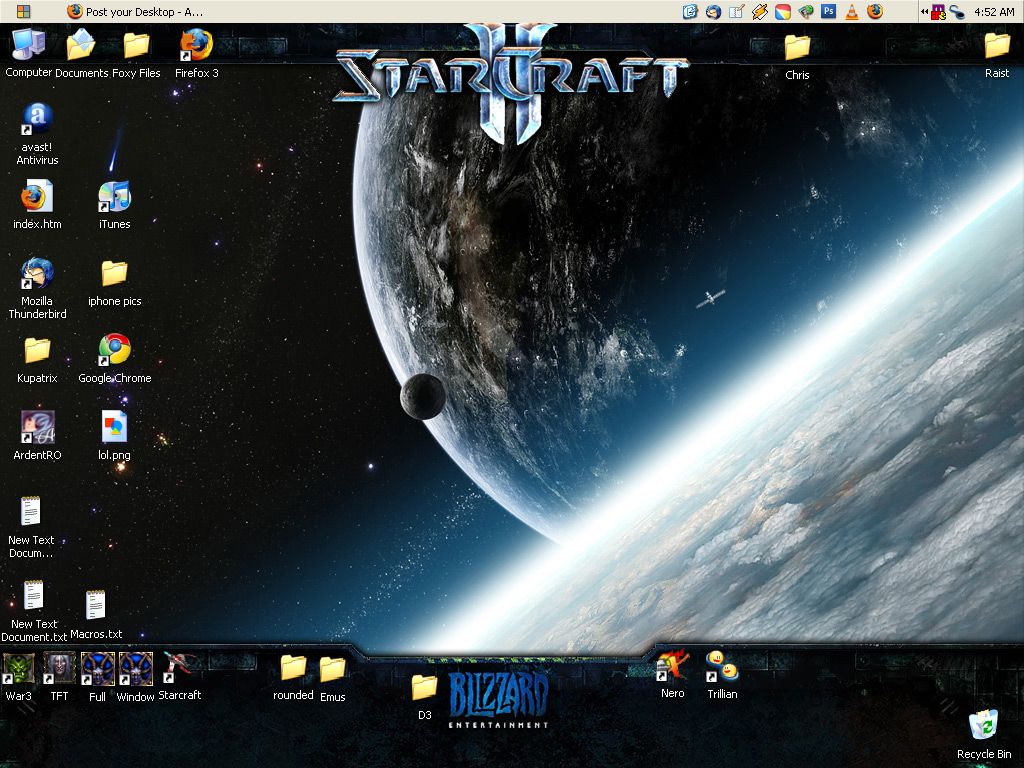The height and width of the screenshot is (768, 1024).
Task: Launch Thunderbird from the quick launch bar
Action: 713,11
